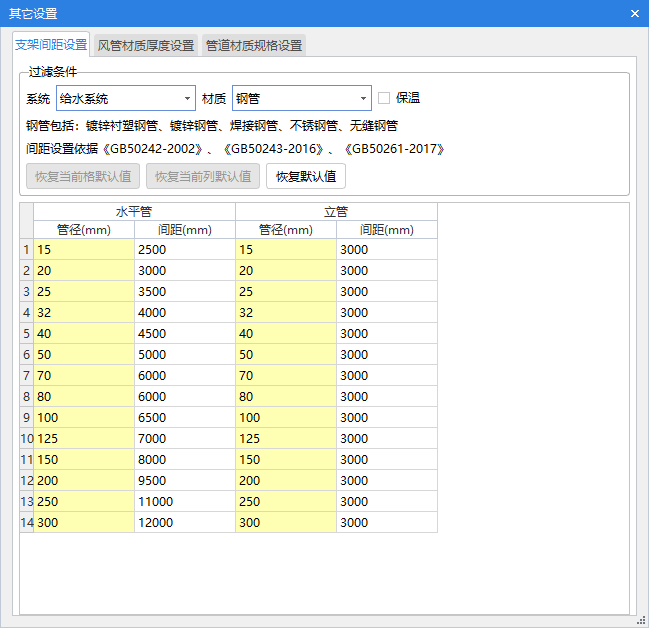Switch to the 风管材质厚度设置 tab
The image size is (649, 628).
pyautogui.click(x=146, y=45)
